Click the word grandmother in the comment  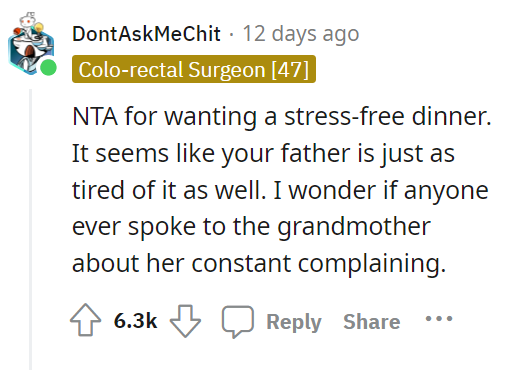[354, 227]
